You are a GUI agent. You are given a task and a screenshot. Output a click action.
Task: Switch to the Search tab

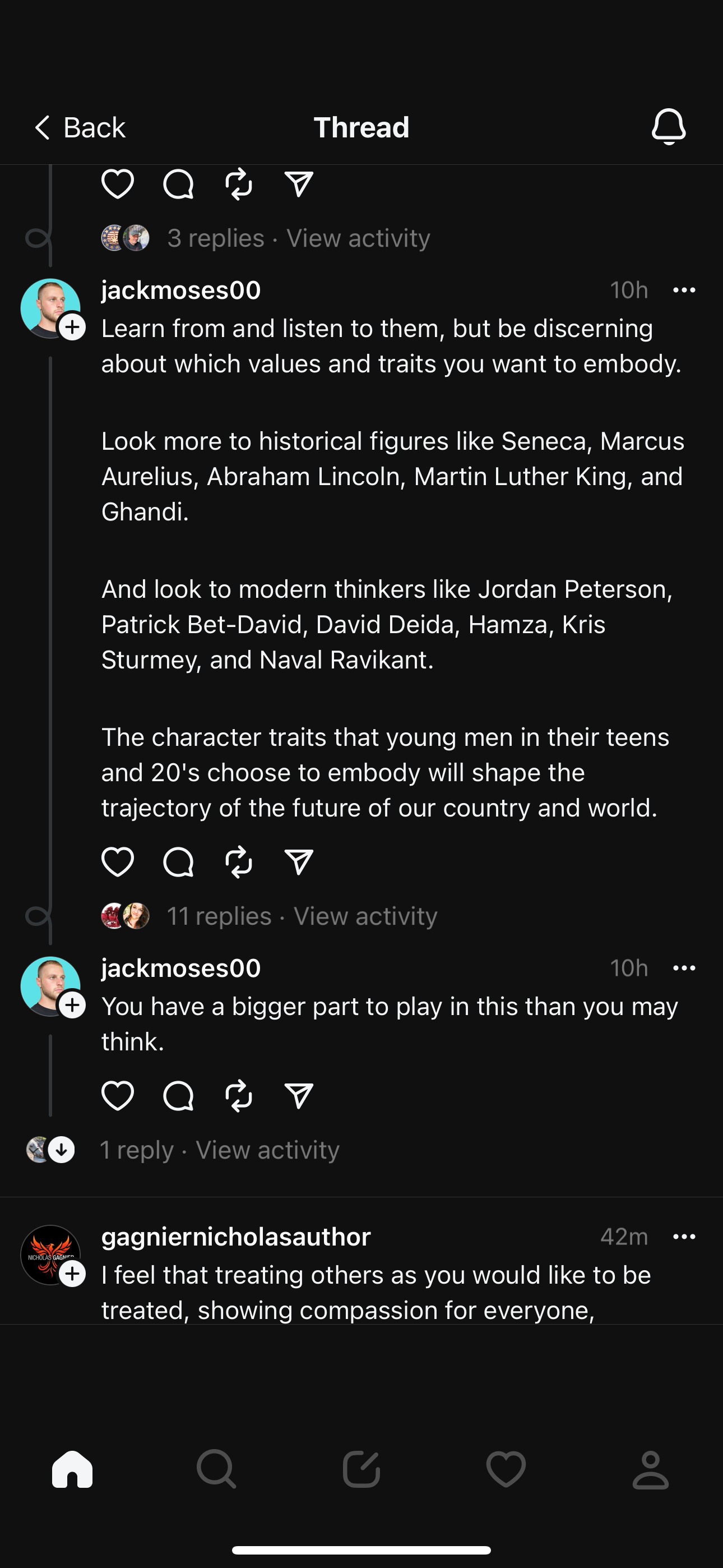216,1469
